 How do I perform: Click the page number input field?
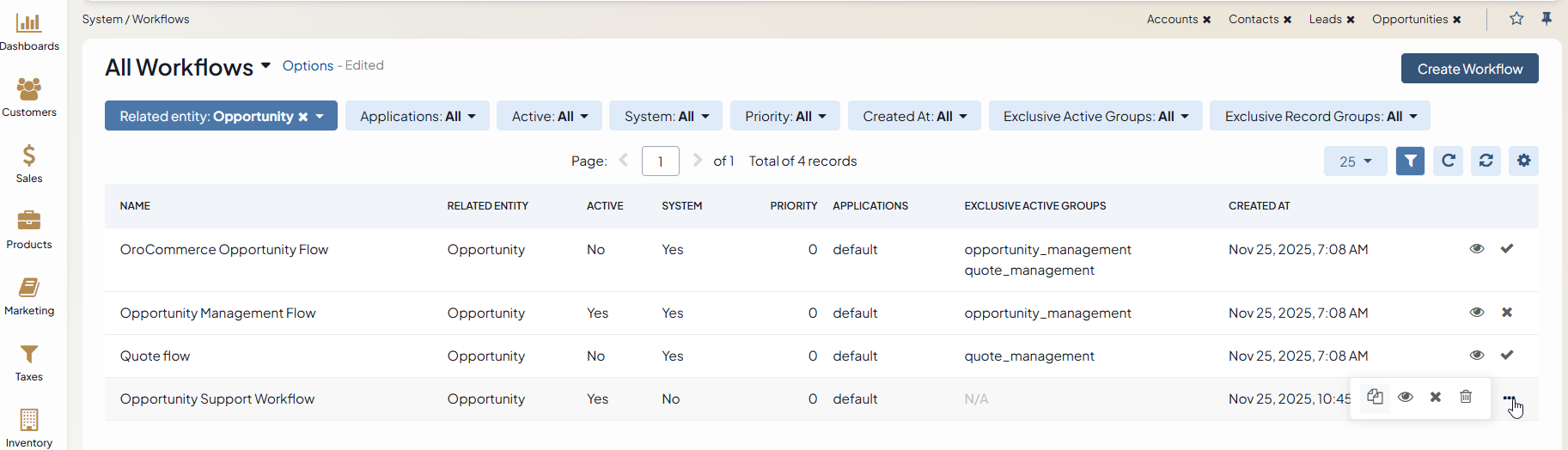coord(660,161)
